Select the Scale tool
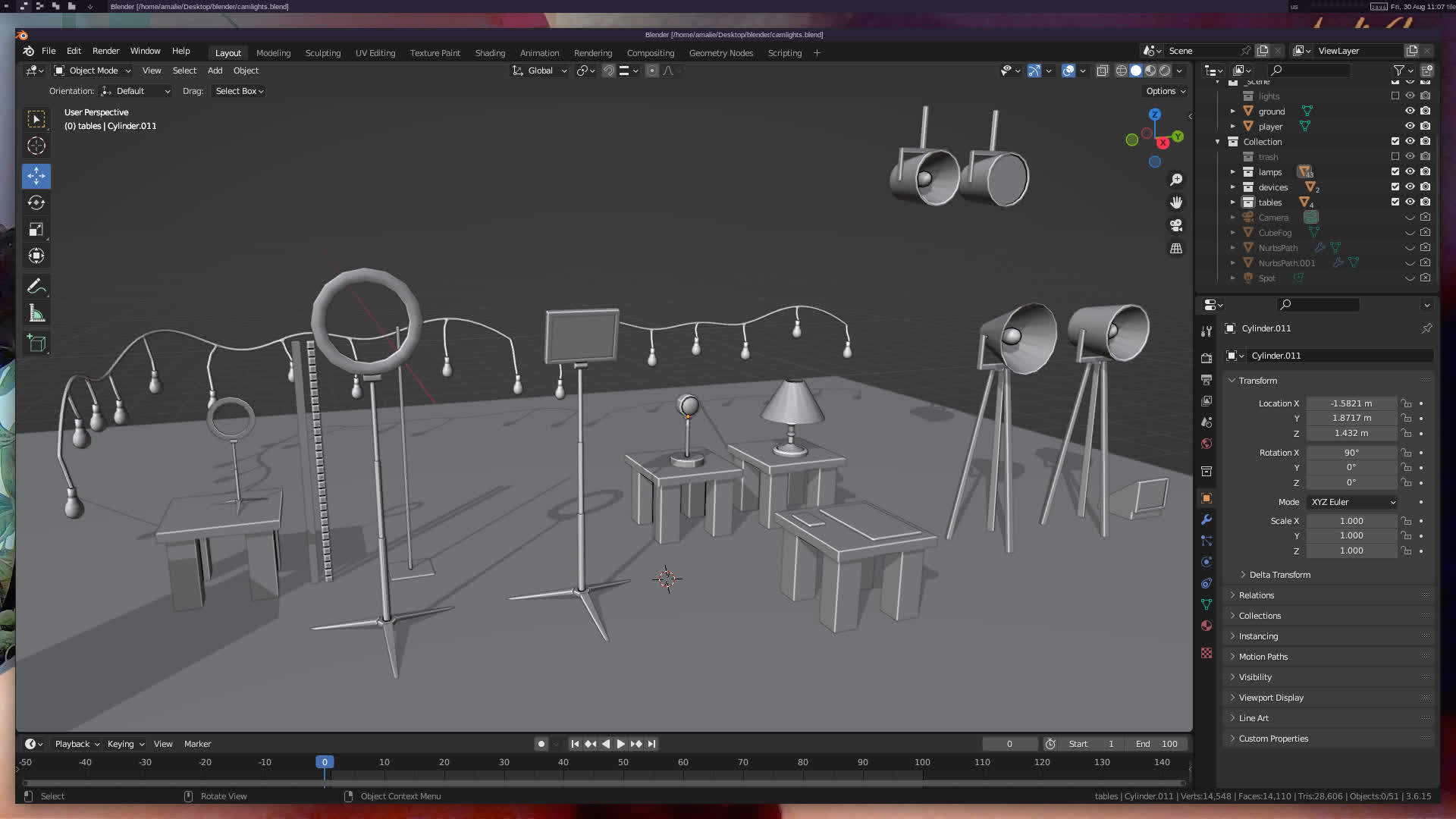Image resolution: width=1456 pixels, height=819 pixels. 36,229
